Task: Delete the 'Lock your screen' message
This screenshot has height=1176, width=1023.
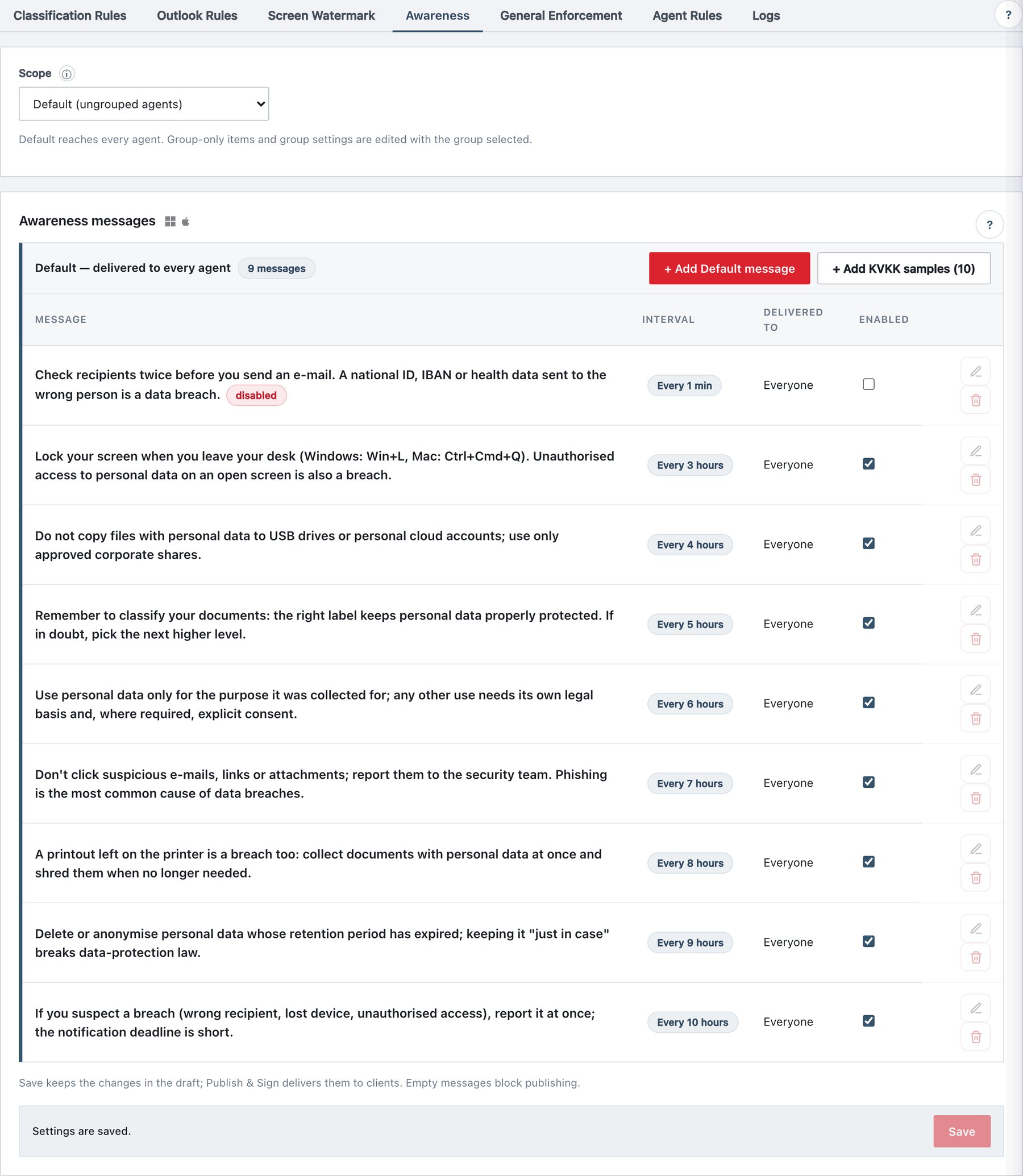Action: (x=976, y=480)
